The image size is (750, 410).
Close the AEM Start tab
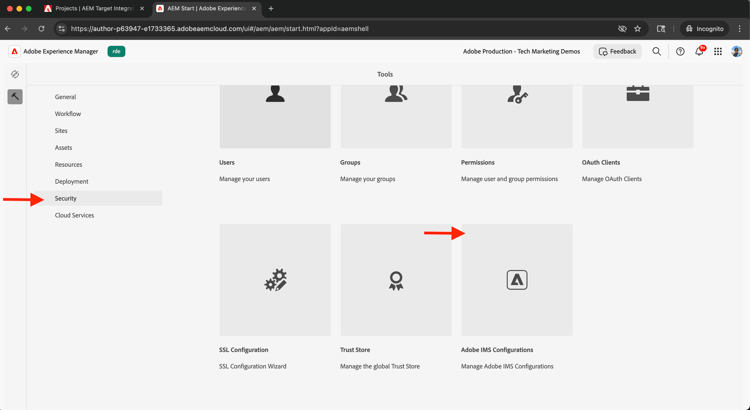(x=254, y=9)
